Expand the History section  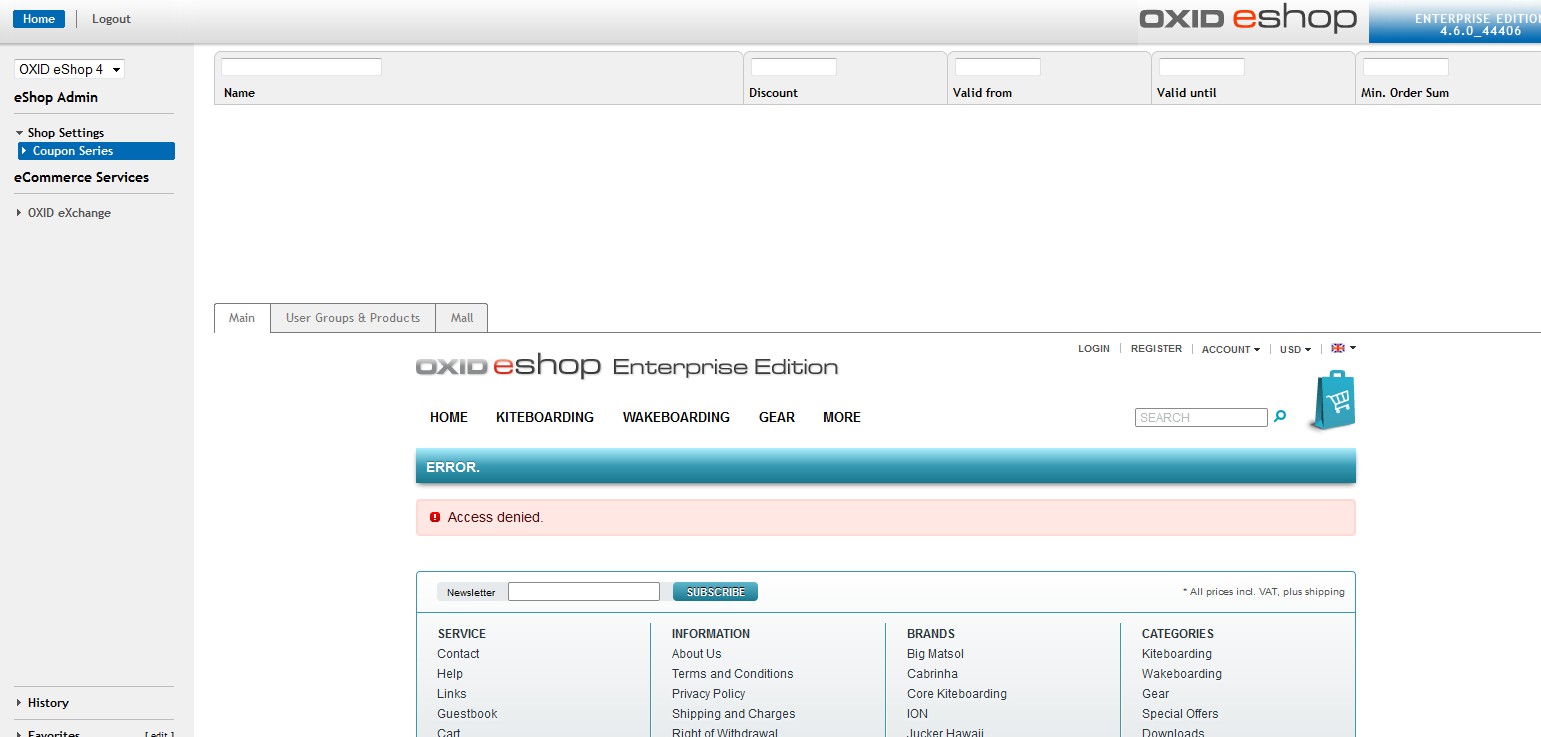tap(48, 703)
